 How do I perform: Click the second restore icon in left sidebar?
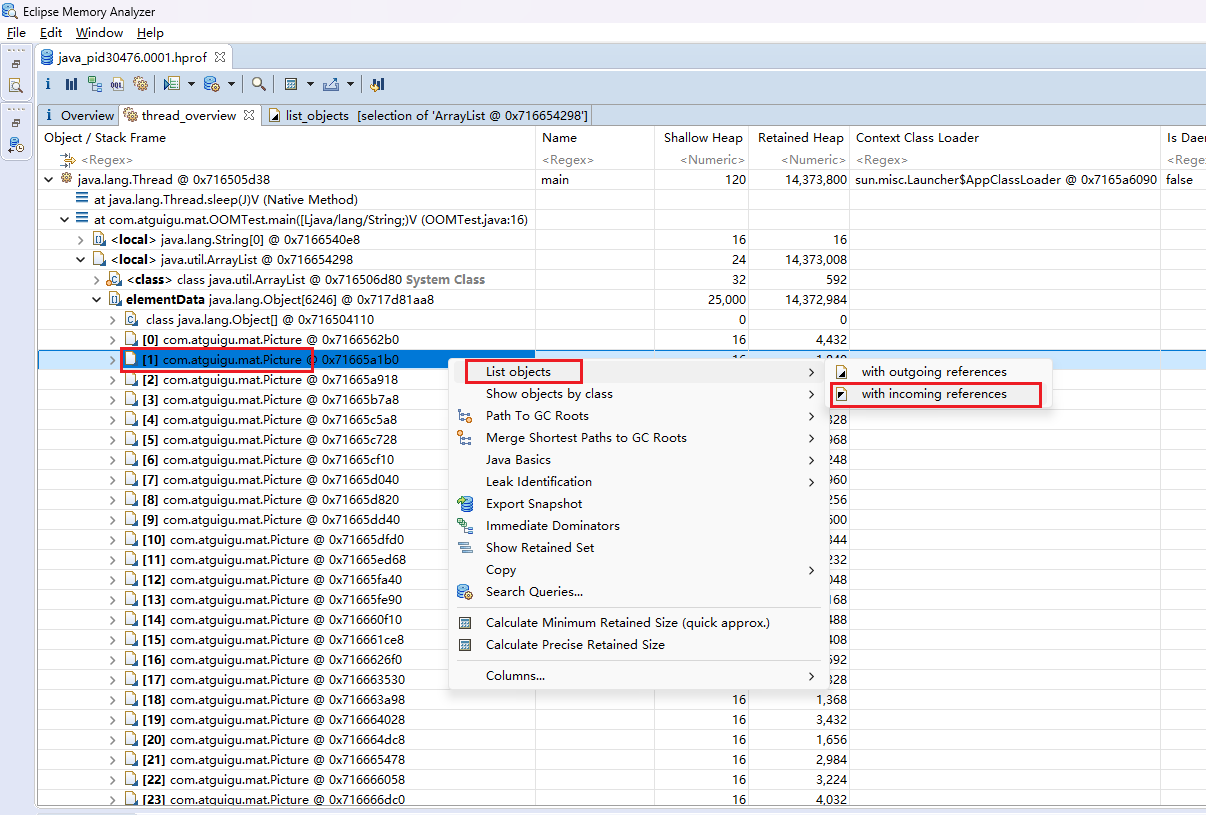click(x=16, y=122)
